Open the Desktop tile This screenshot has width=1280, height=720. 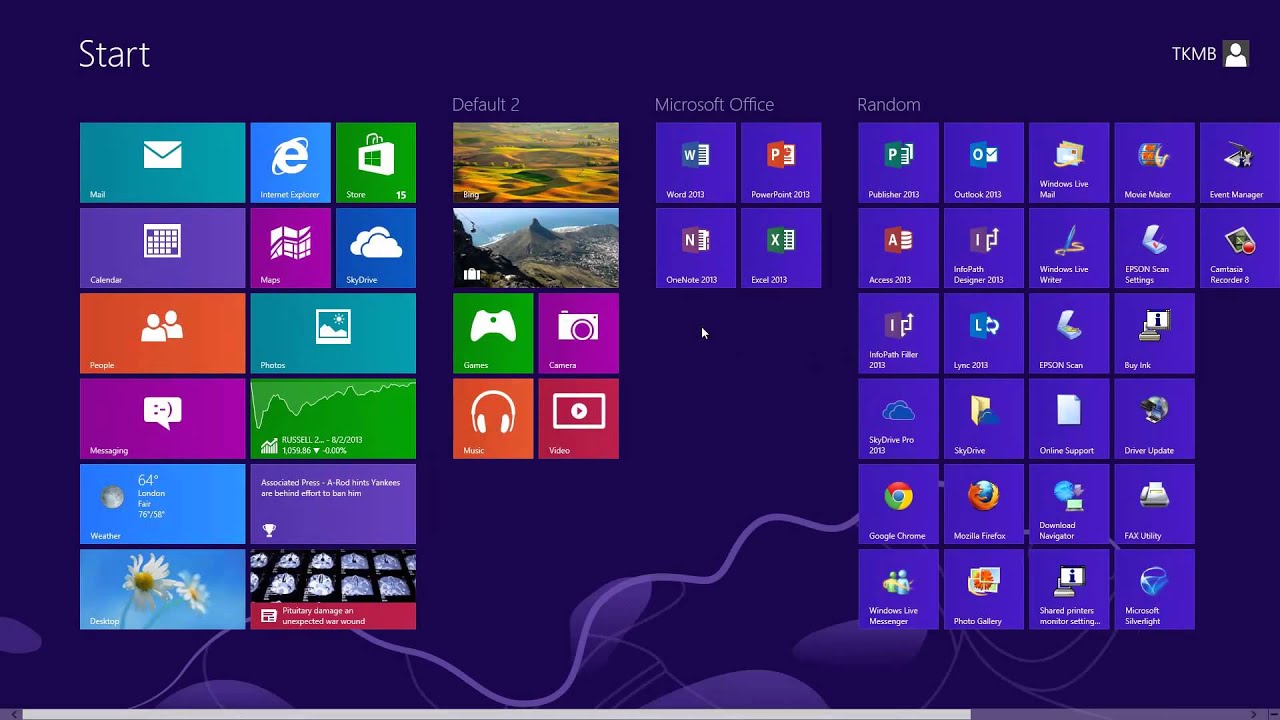[162, 589]
